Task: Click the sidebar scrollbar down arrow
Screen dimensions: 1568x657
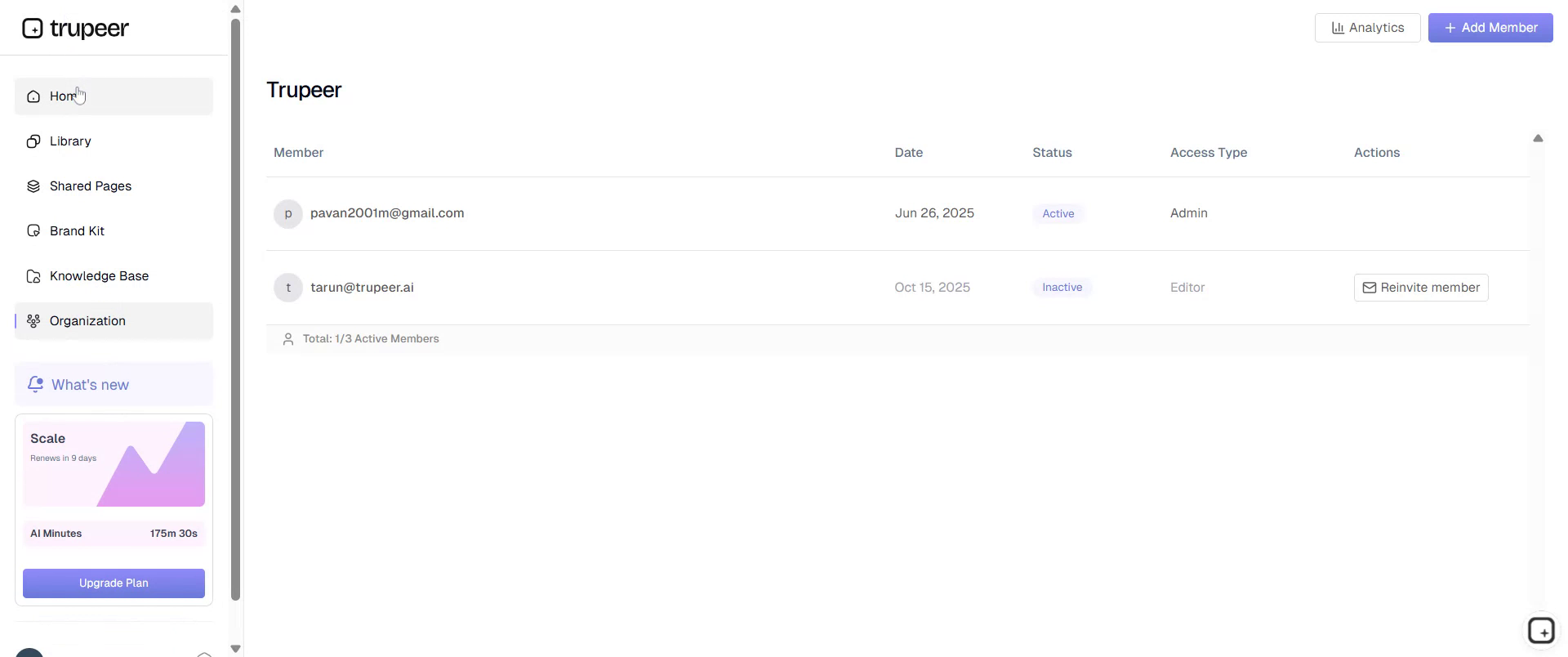Action: 235,649
